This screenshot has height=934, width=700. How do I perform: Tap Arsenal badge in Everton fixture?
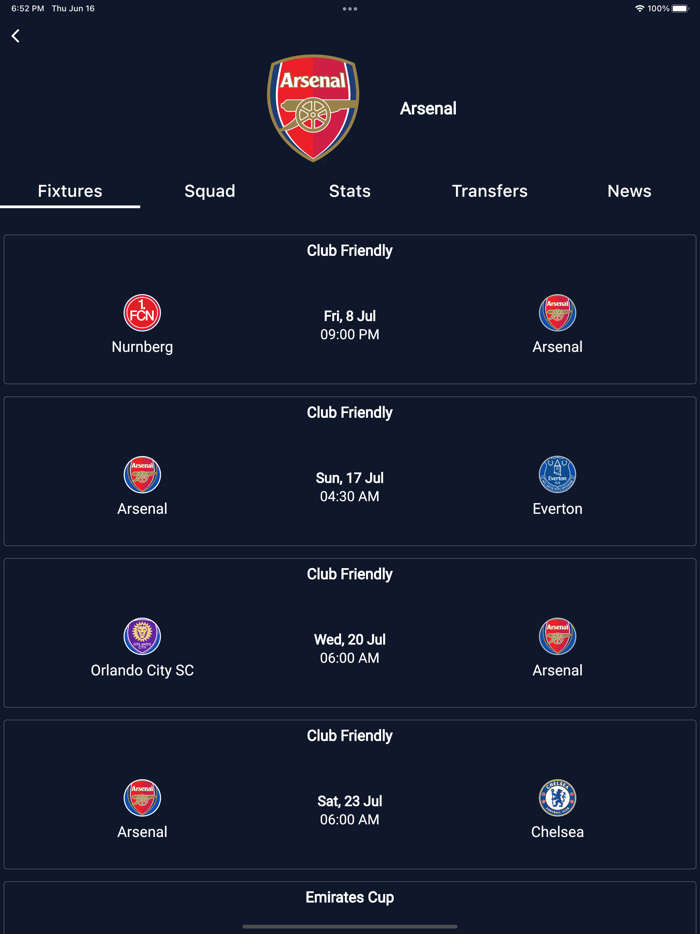142,475
